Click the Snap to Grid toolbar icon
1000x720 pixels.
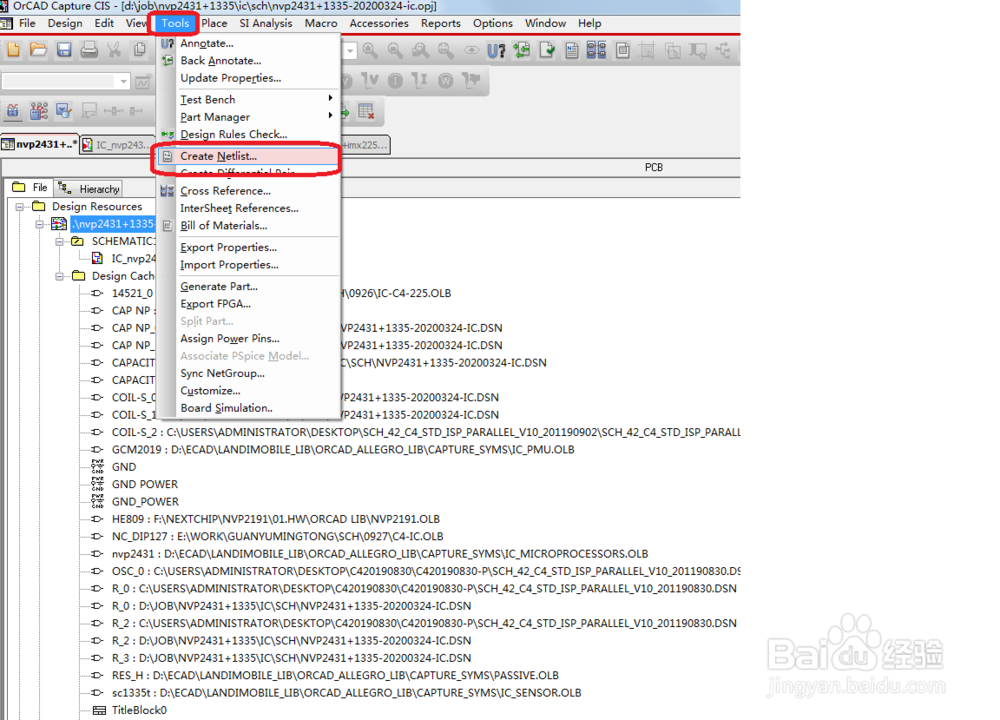click(x=647, y=50)
